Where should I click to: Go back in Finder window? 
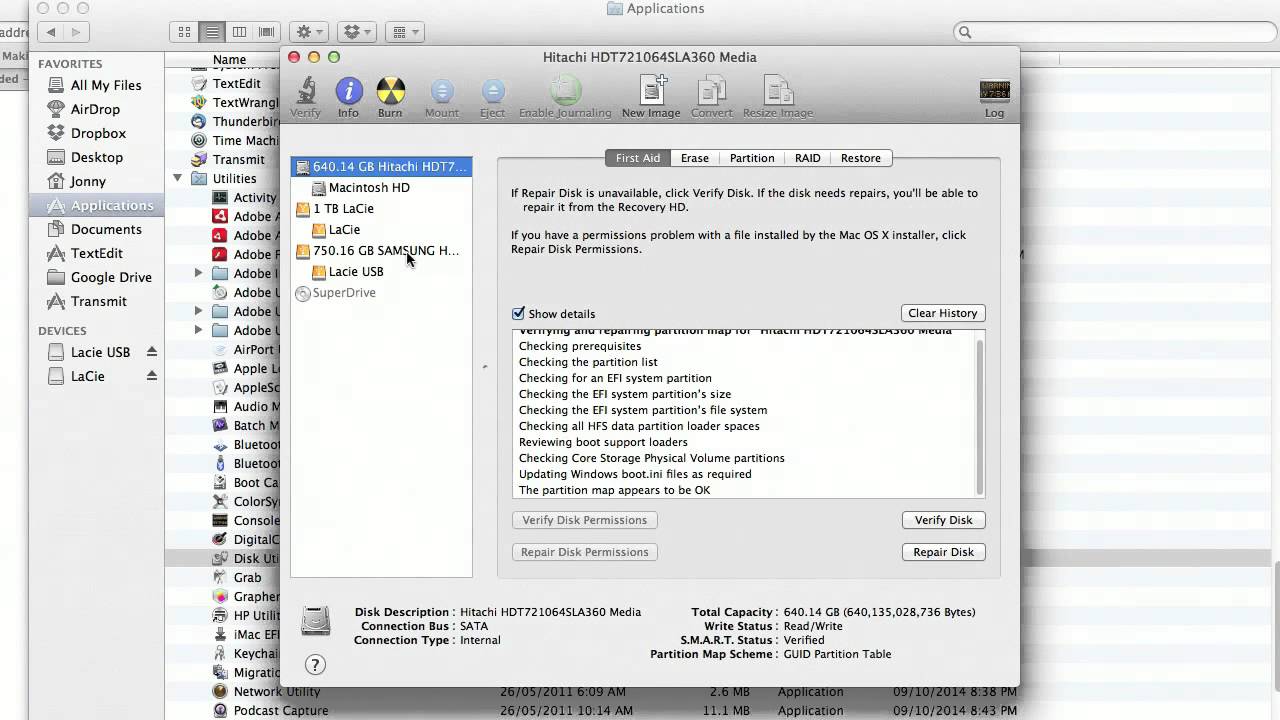[50, 32]
